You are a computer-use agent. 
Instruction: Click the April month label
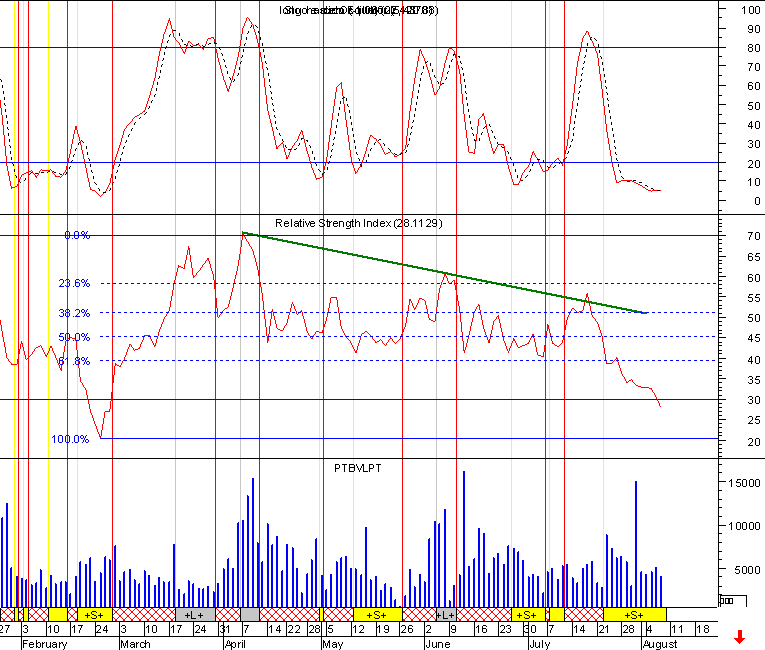235,644
